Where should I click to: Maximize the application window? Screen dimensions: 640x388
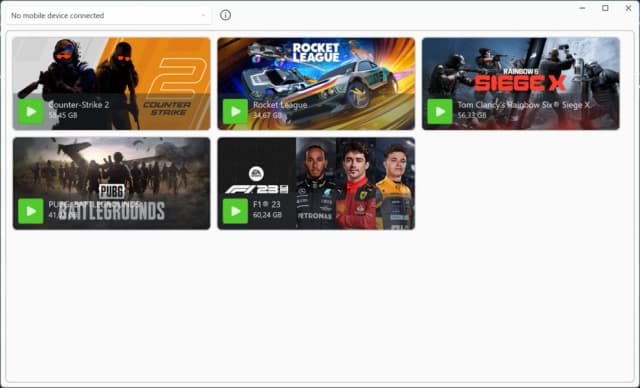[605, 8]
